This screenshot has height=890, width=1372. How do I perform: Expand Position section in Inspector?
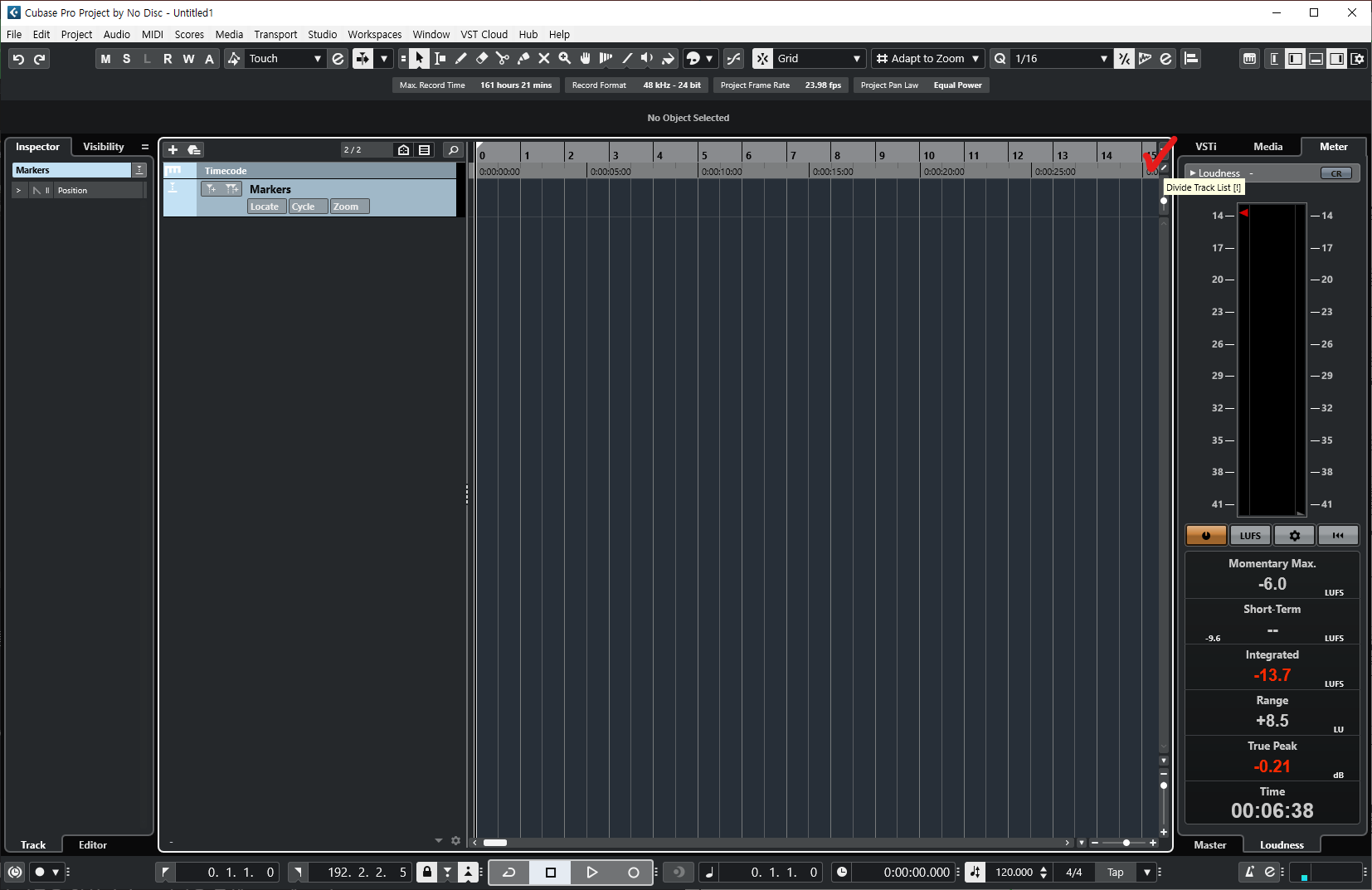[x=18, y=191]
